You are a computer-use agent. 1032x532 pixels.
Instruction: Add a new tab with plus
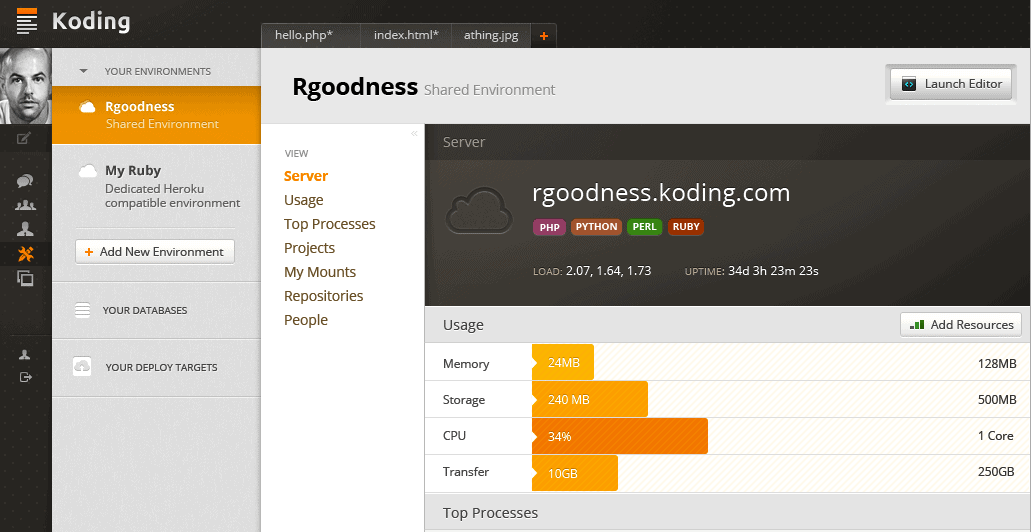coord(544,36)
